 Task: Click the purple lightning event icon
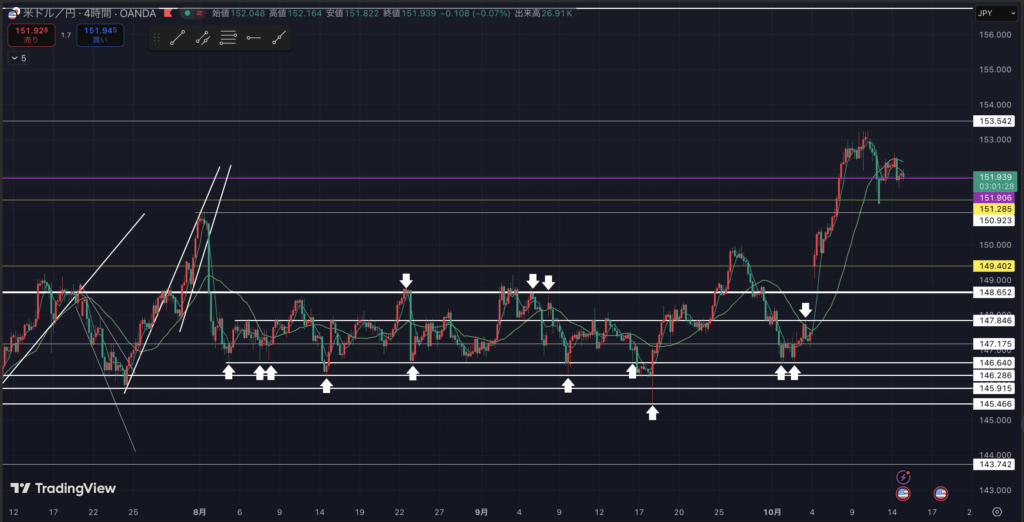coord(904,478)
